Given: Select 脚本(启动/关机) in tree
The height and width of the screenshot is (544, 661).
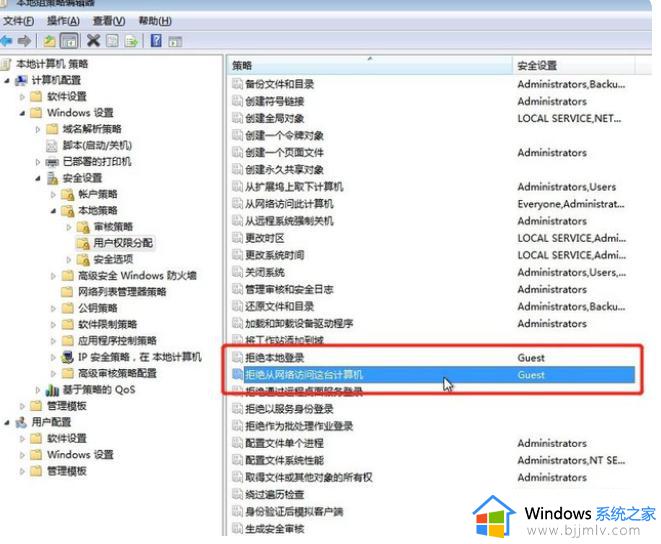Looking at the screenshot, I should coord(97,145).
